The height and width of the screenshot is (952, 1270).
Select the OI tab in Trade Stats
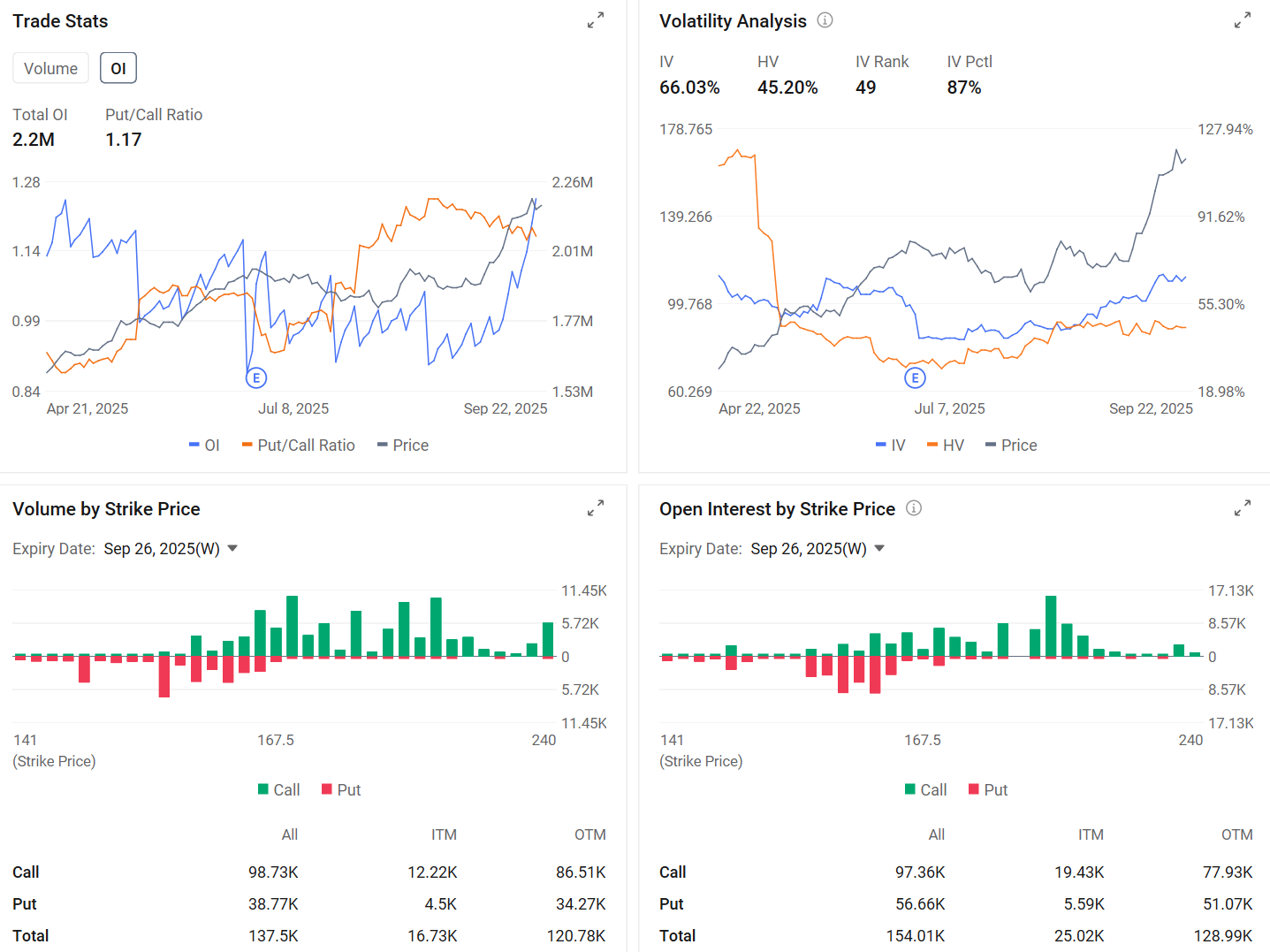[x=118, y=67]
